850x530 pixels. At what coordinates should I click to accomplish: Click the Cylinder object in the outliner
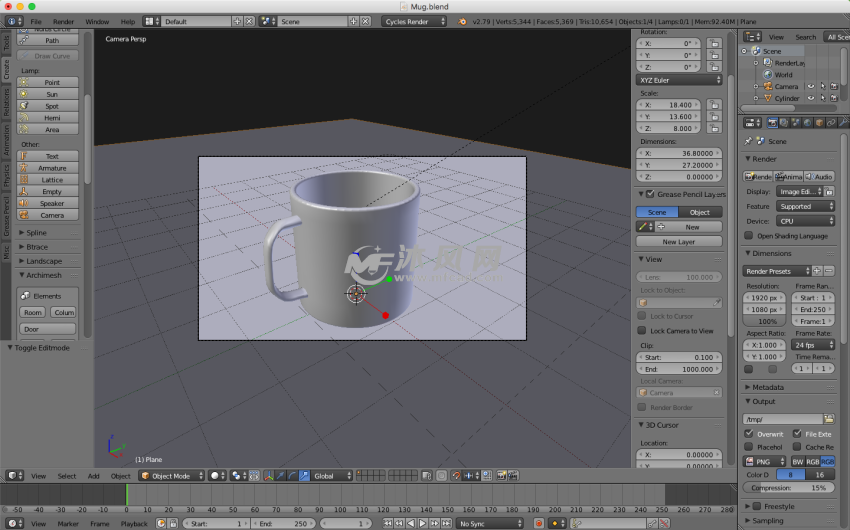tap(787, 98)
